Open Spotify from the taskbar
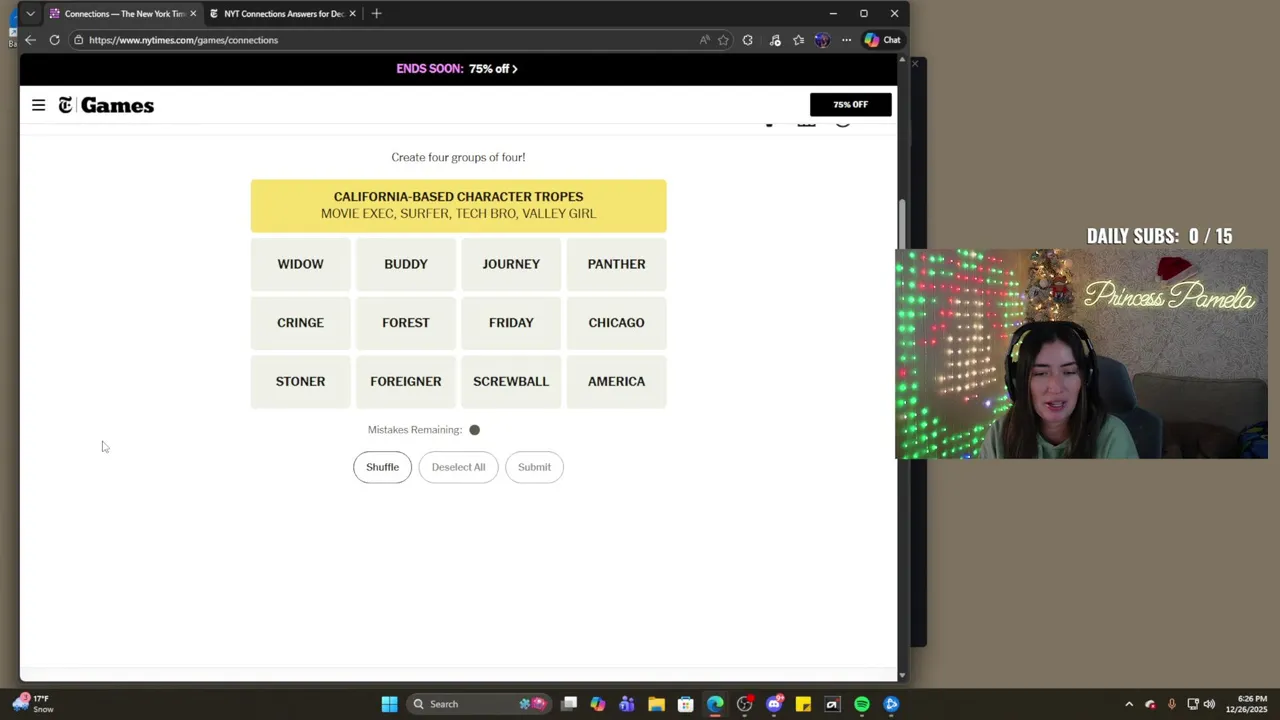 tap(862, 704)
